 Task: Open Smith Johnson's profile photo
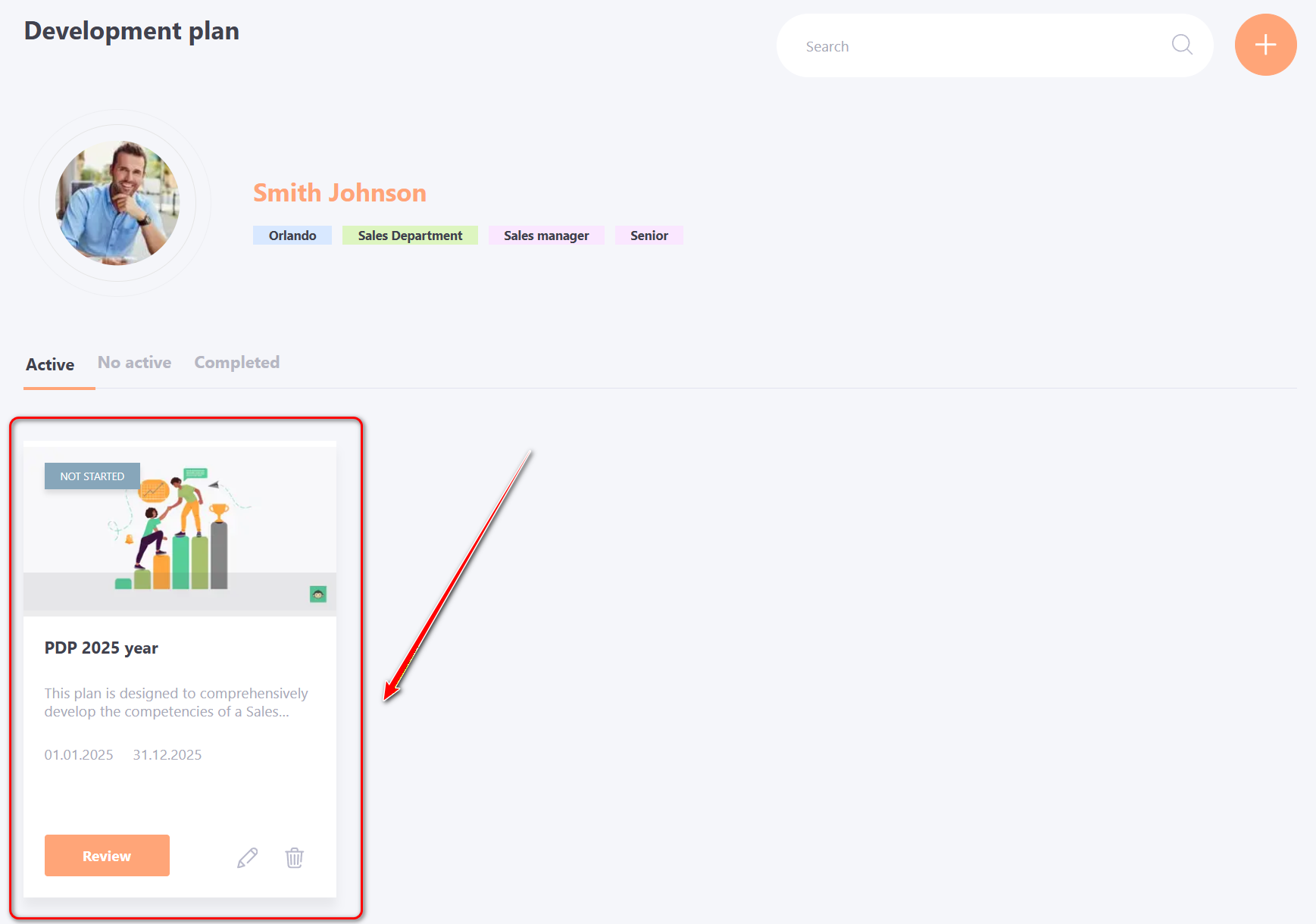tap(117, 203)
